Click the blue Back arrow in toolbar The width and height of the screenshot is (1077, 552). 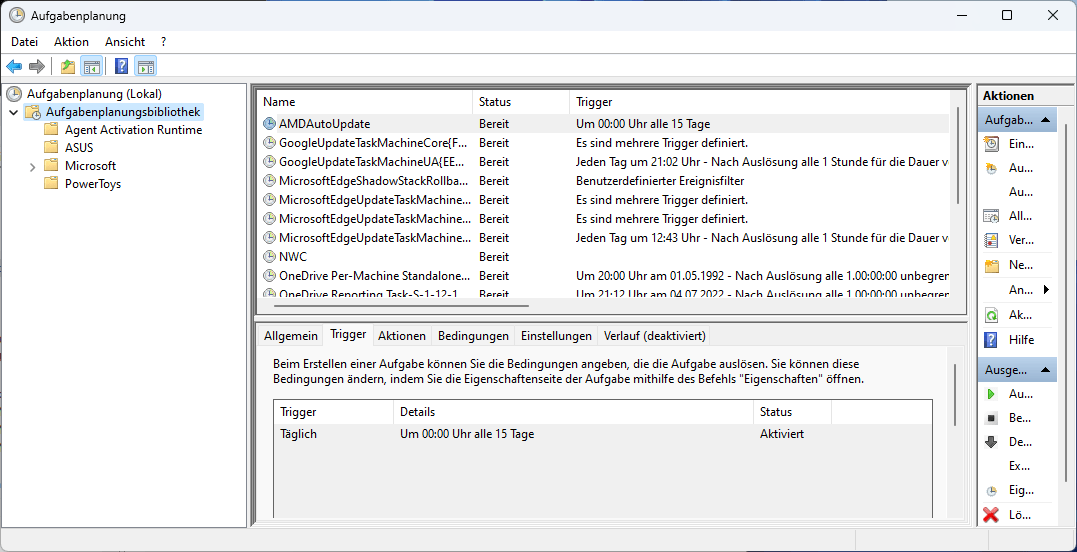click(14, 67)
